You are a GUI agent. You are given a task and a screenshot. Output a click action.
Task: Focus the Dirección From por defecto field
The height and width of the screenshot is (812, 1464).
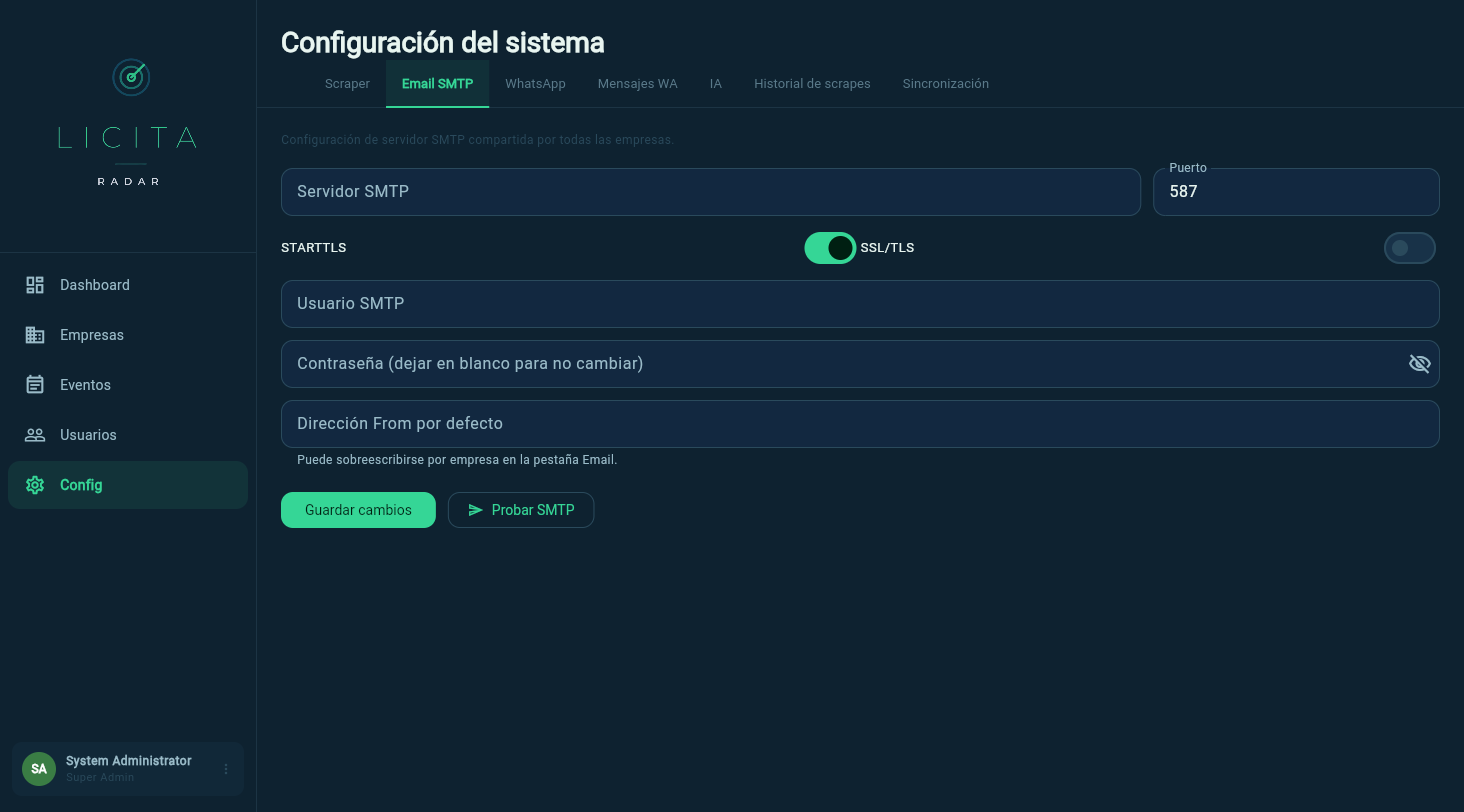click(x=860, y=424)
